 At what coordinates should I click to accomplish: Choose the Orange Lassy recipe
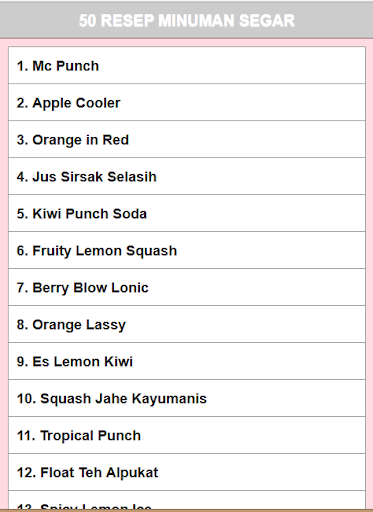point(187,324)
